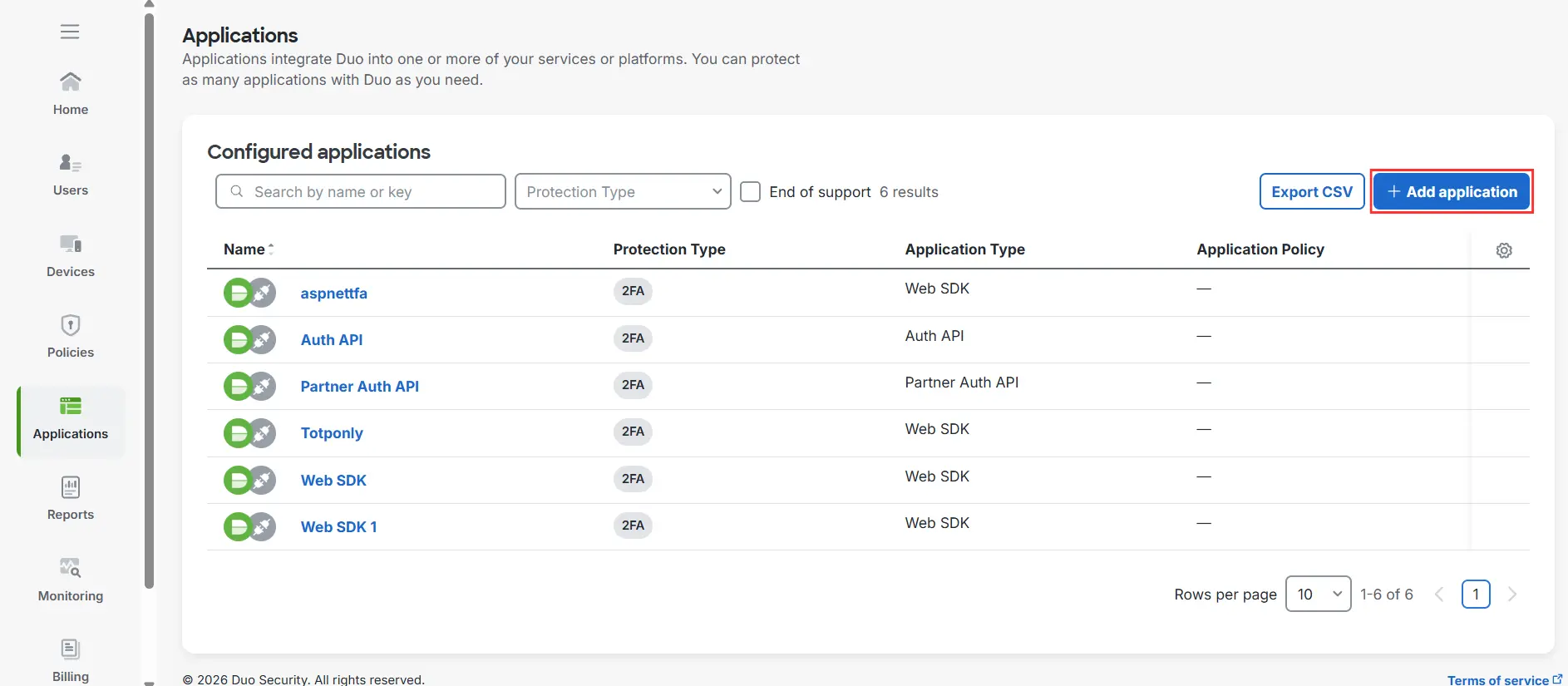Click the Add application button

(x=1452, y=191)
